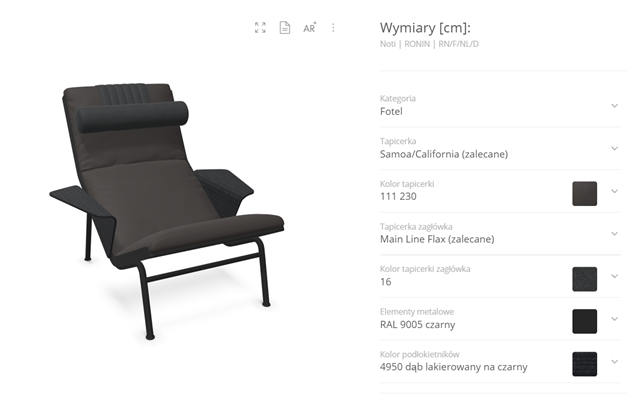Choose the RAL 9005 czarny swatch

(585, 321)
